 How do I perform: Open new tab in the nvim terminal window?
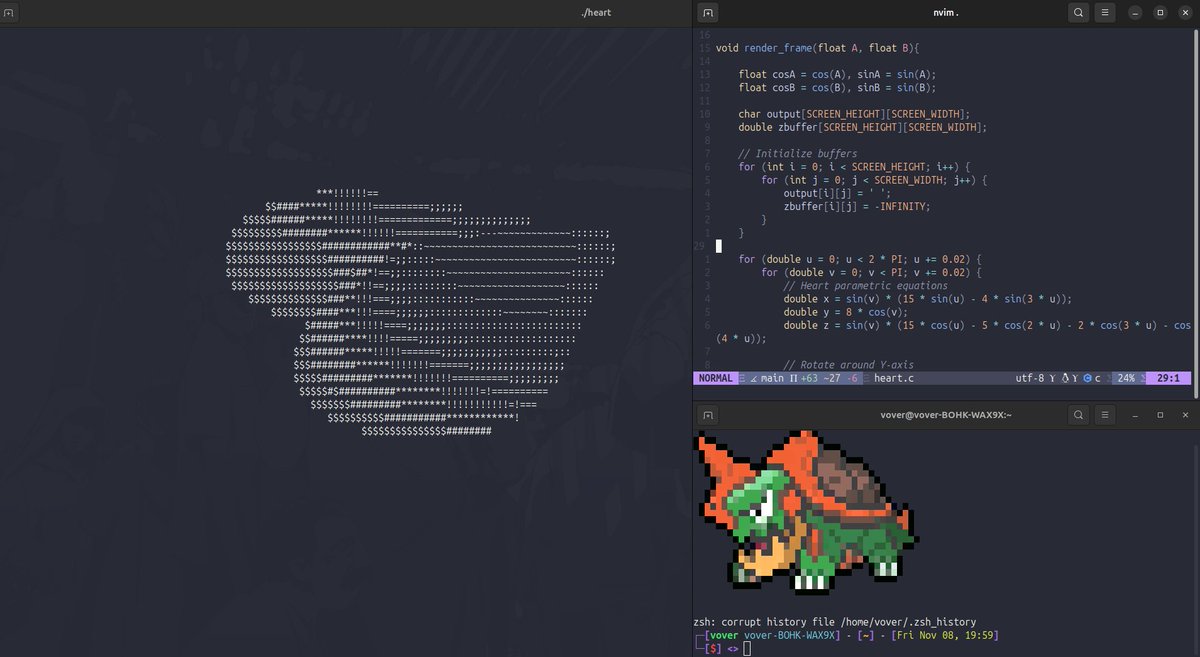pos(708,13)
